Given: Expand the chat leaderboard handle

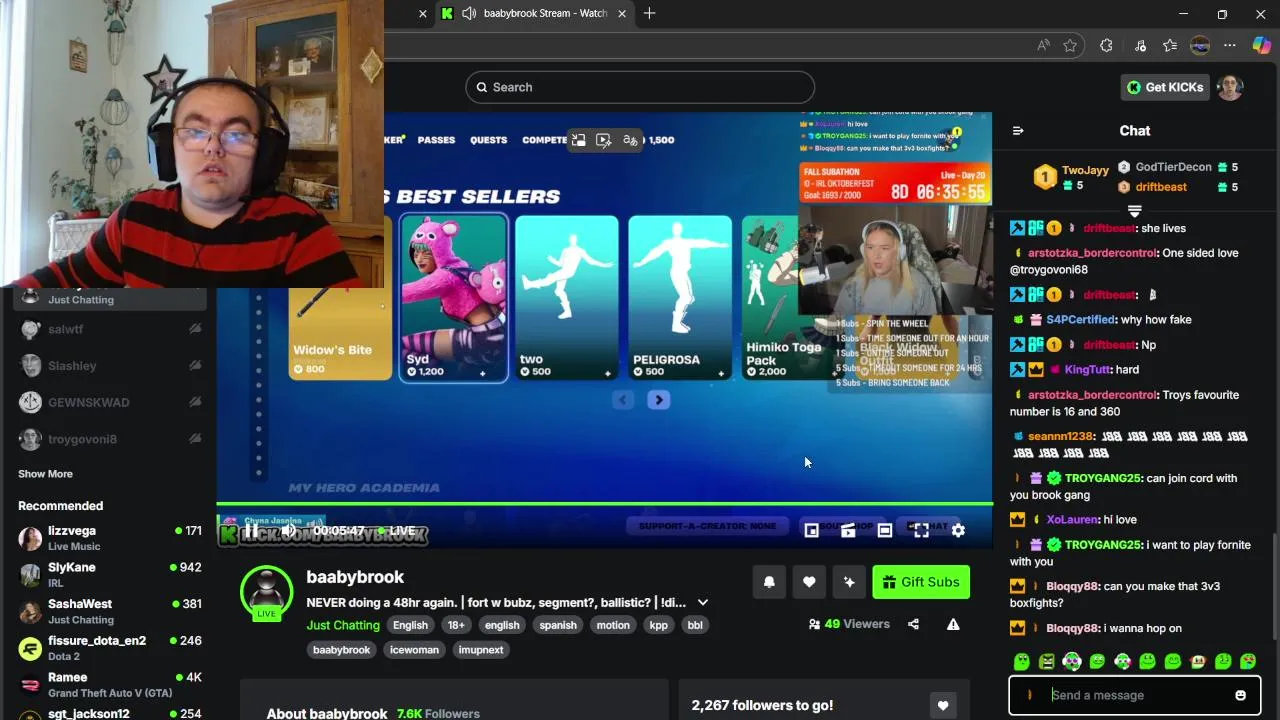Looking at the screenshot, I should click(x=1134, y=211).
